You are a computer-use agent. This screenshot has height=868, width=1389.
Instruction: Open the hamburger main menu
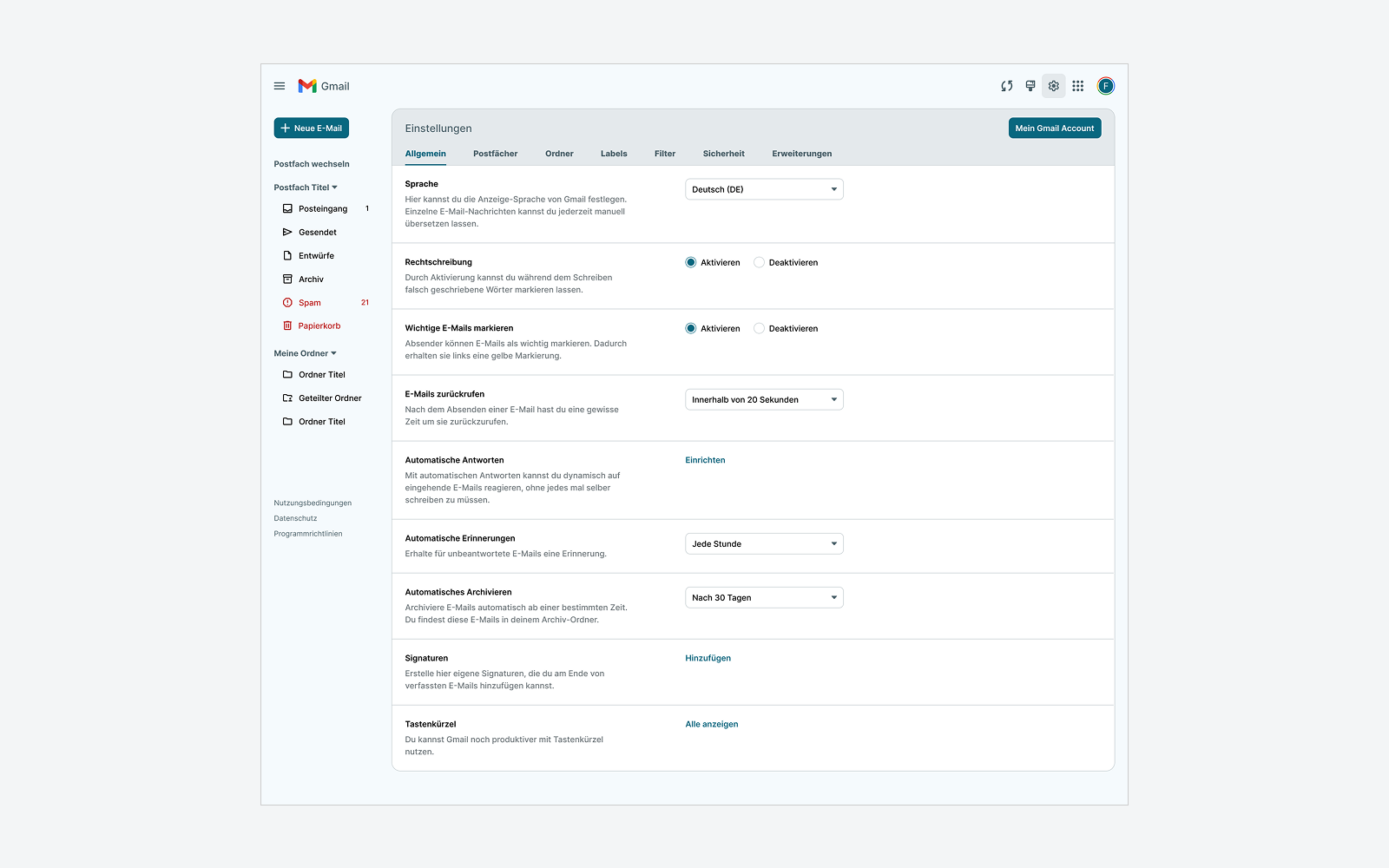pyautogui.click(x=280, y=86)
